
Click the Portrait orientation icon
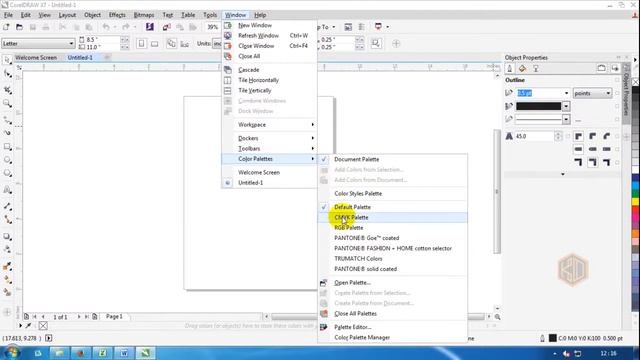(x=141, y=44)
